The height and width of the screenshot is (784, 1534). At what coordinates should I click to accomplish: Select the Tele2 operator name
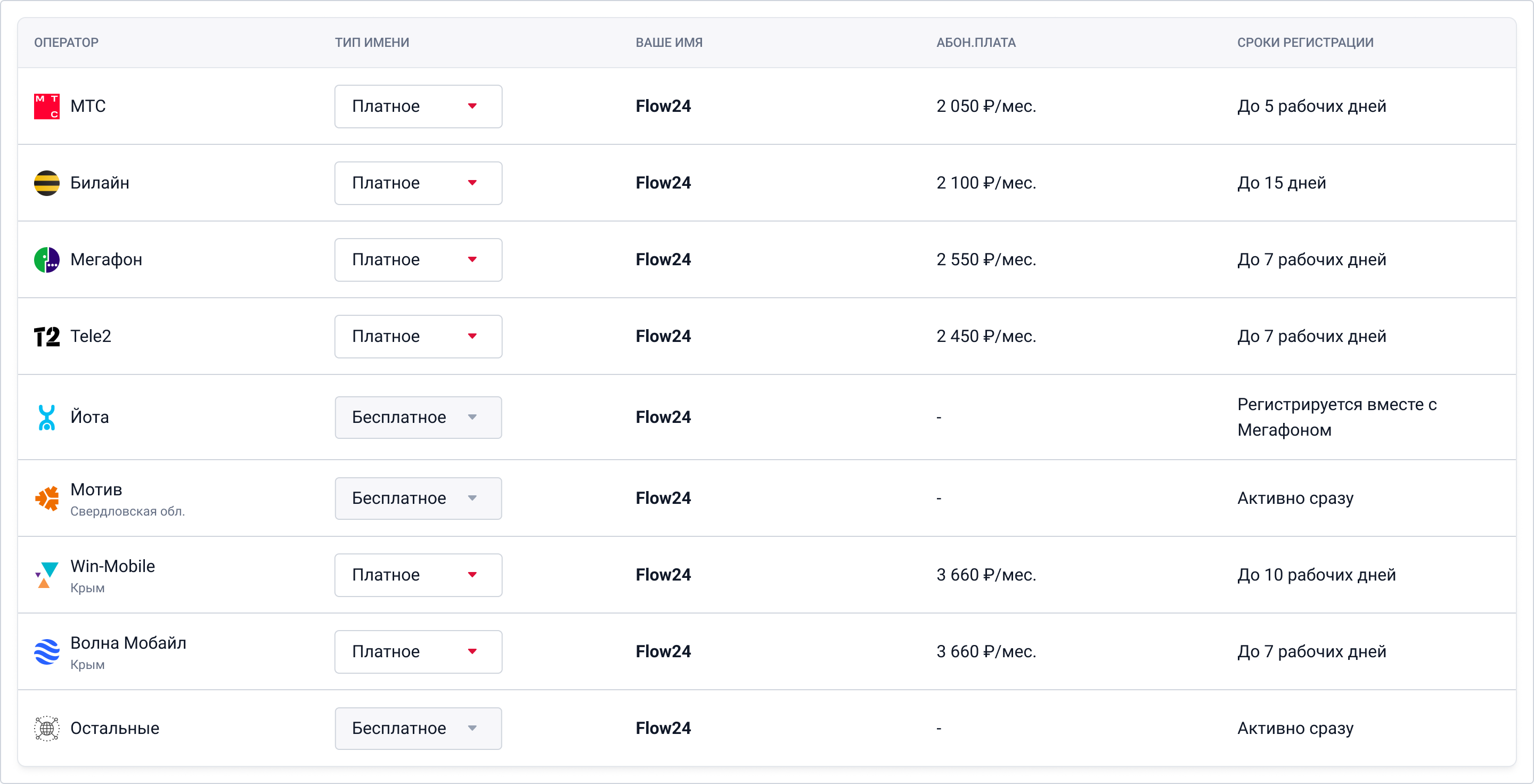(91, 336)
